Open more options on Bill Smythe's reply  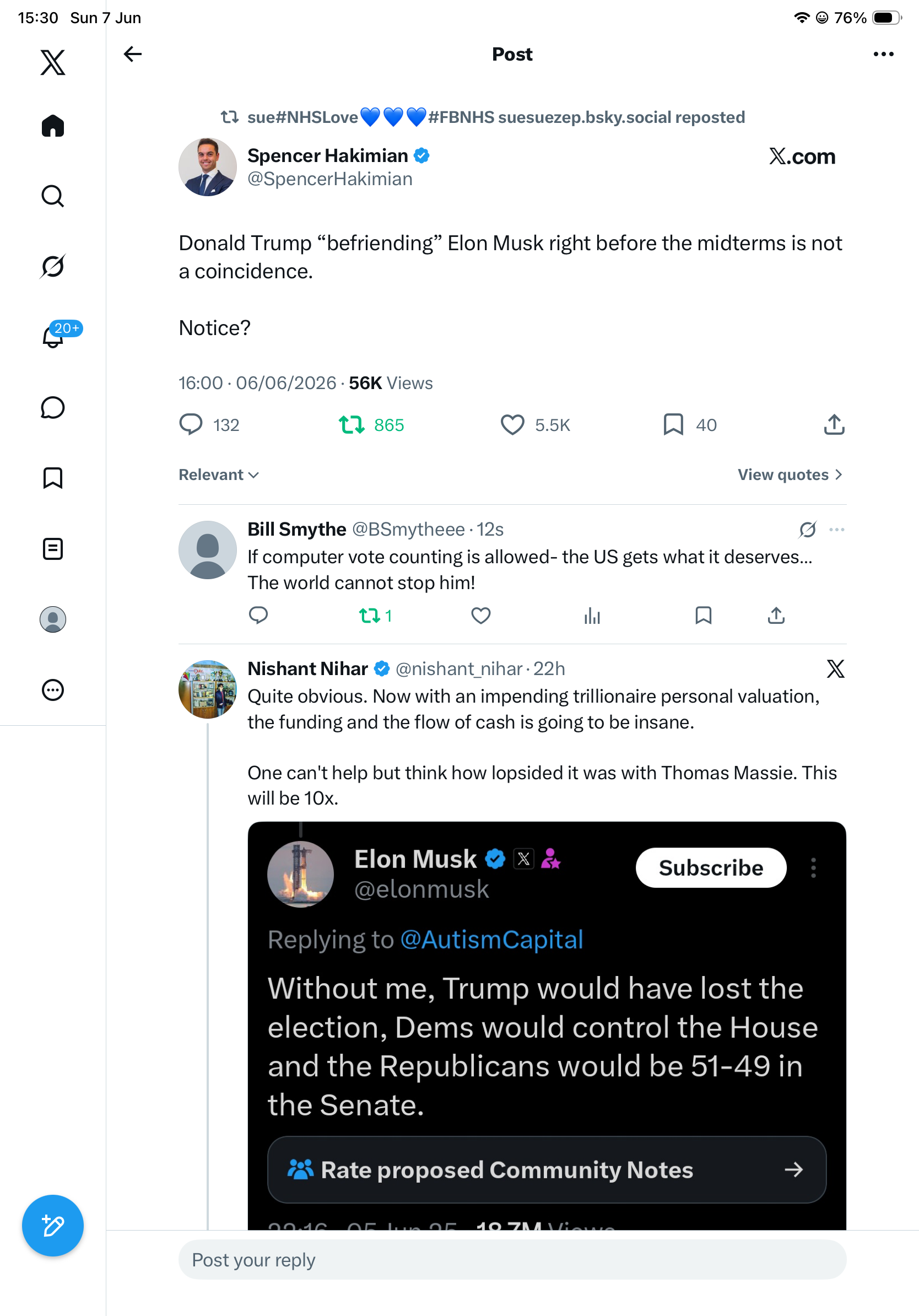pyautogui.click(x=836, y=529)
